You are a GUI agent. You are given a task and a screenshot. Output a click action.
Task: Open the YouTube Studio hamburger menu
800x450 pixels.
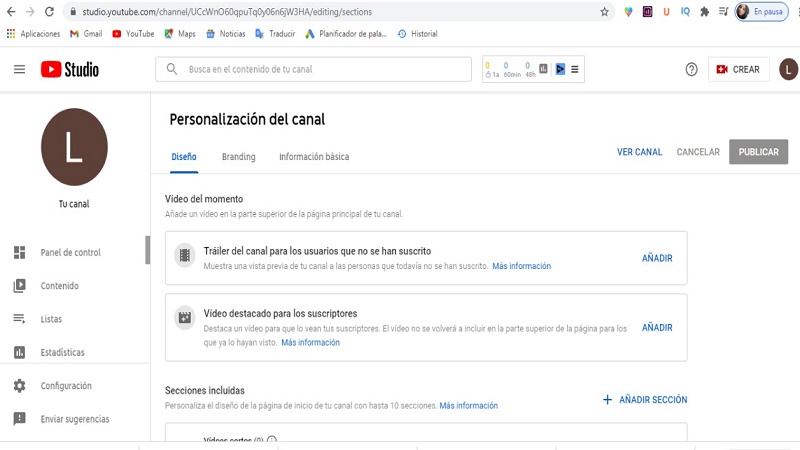pos(19,69)
